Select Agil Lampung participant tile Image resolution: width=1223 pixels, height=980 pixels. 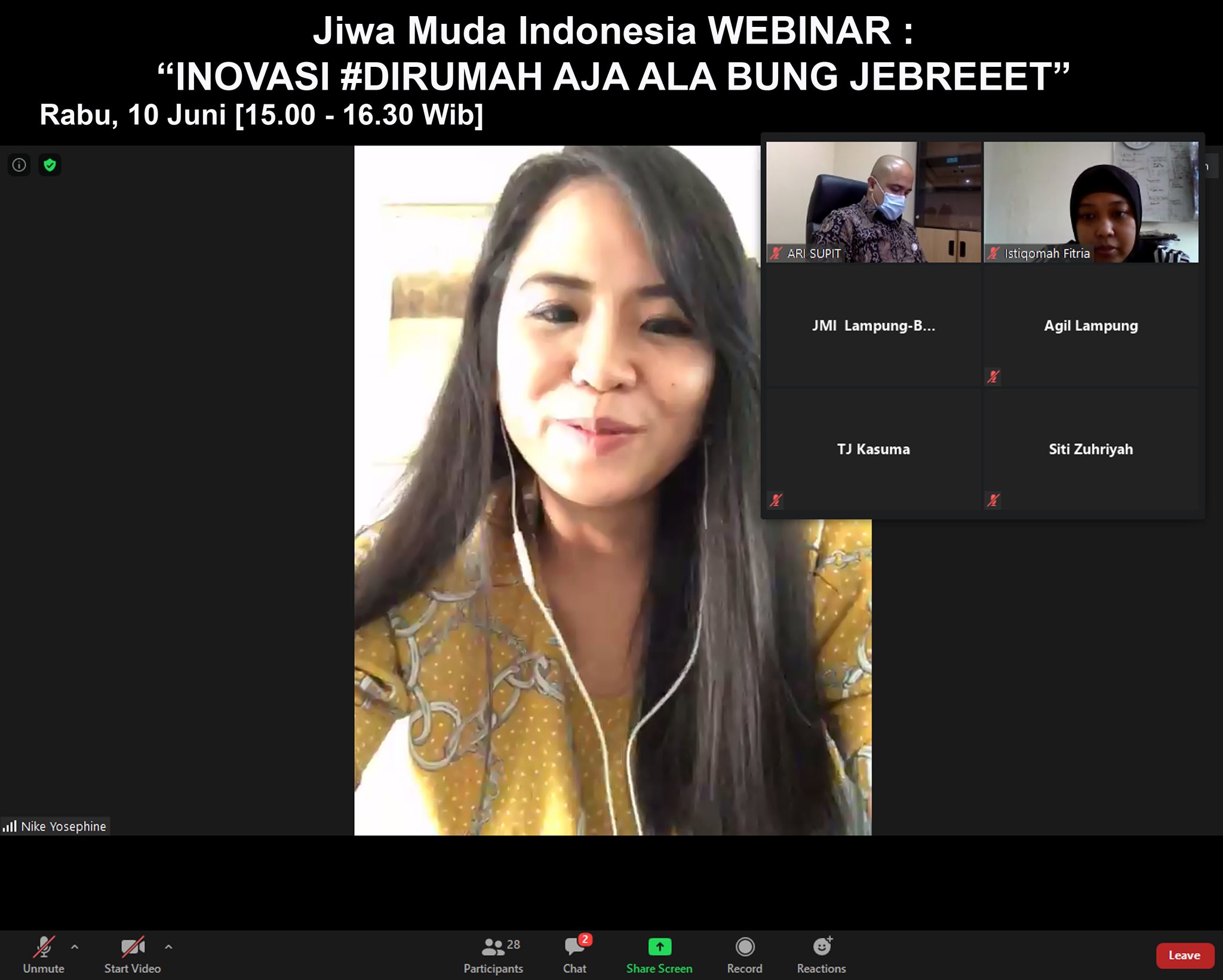point(1091,325)
